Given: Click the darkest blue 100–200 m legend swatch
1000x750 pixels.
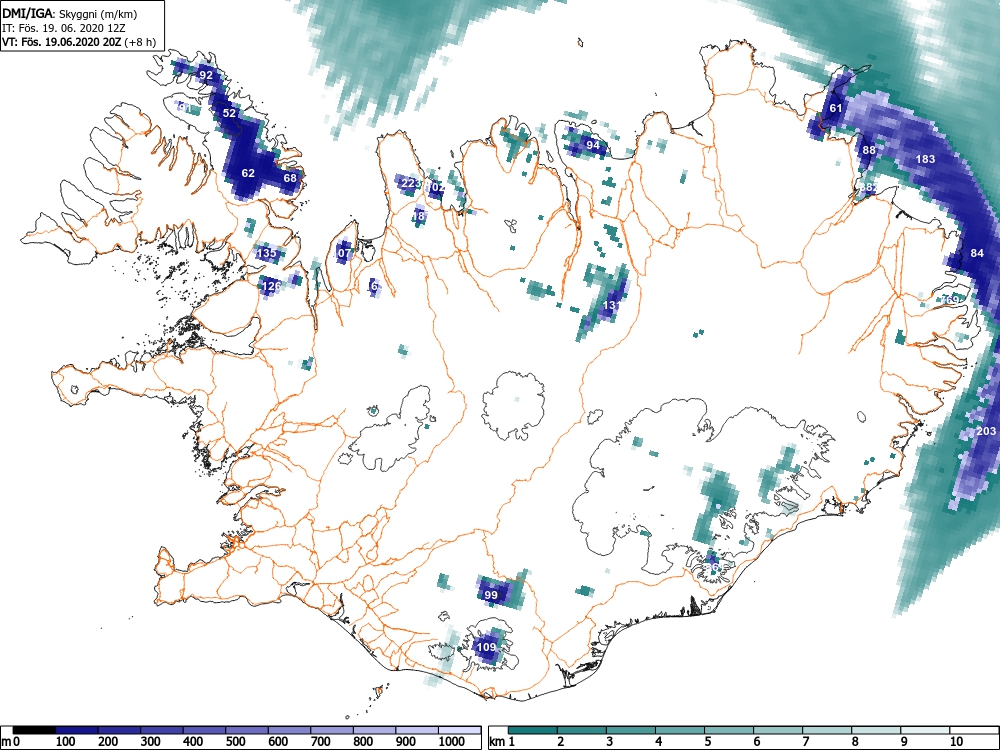Looking at the screenshot, I should (77, 730).
